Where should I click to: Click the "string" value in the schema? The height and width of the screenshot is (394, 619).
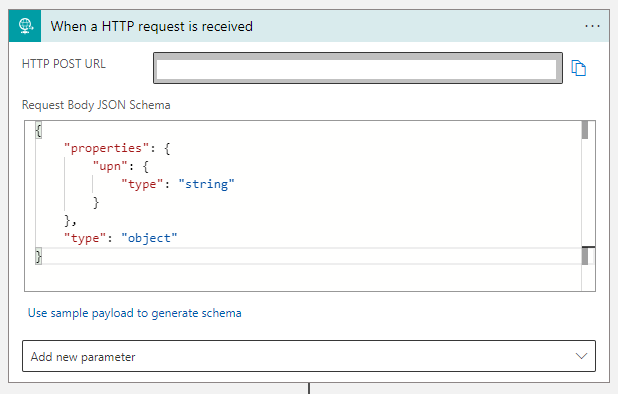click(x=206, y=184)
